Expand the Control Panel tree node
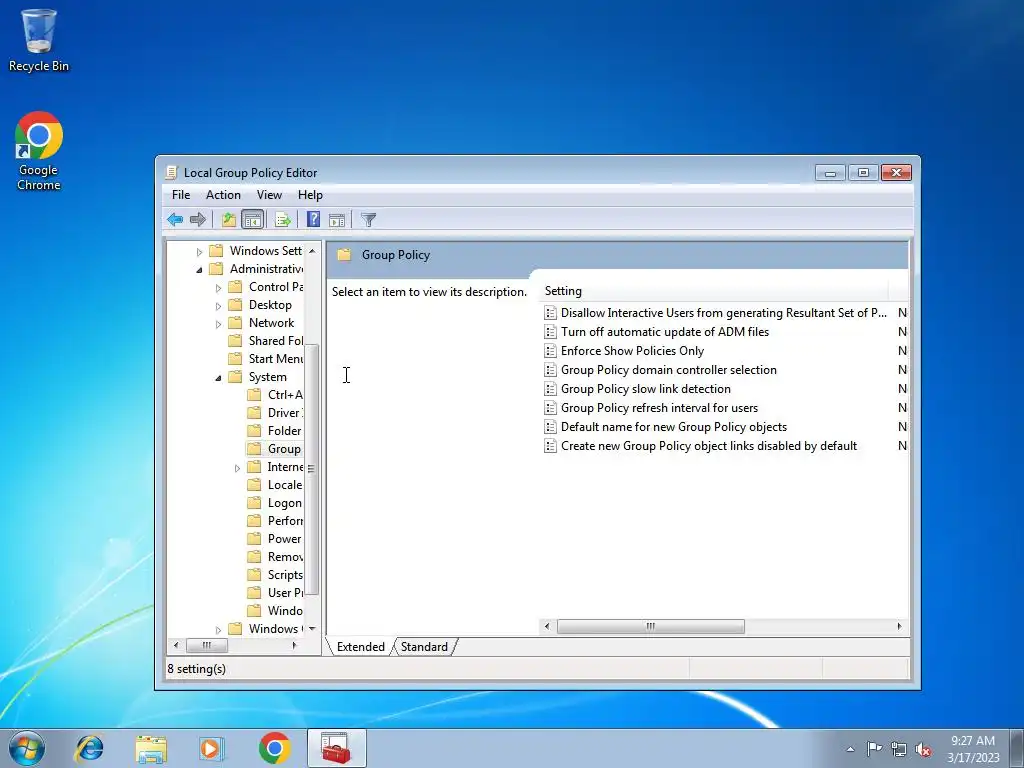Image resolution: width=1024 pixels, height=768 pixels. (218, 287)
